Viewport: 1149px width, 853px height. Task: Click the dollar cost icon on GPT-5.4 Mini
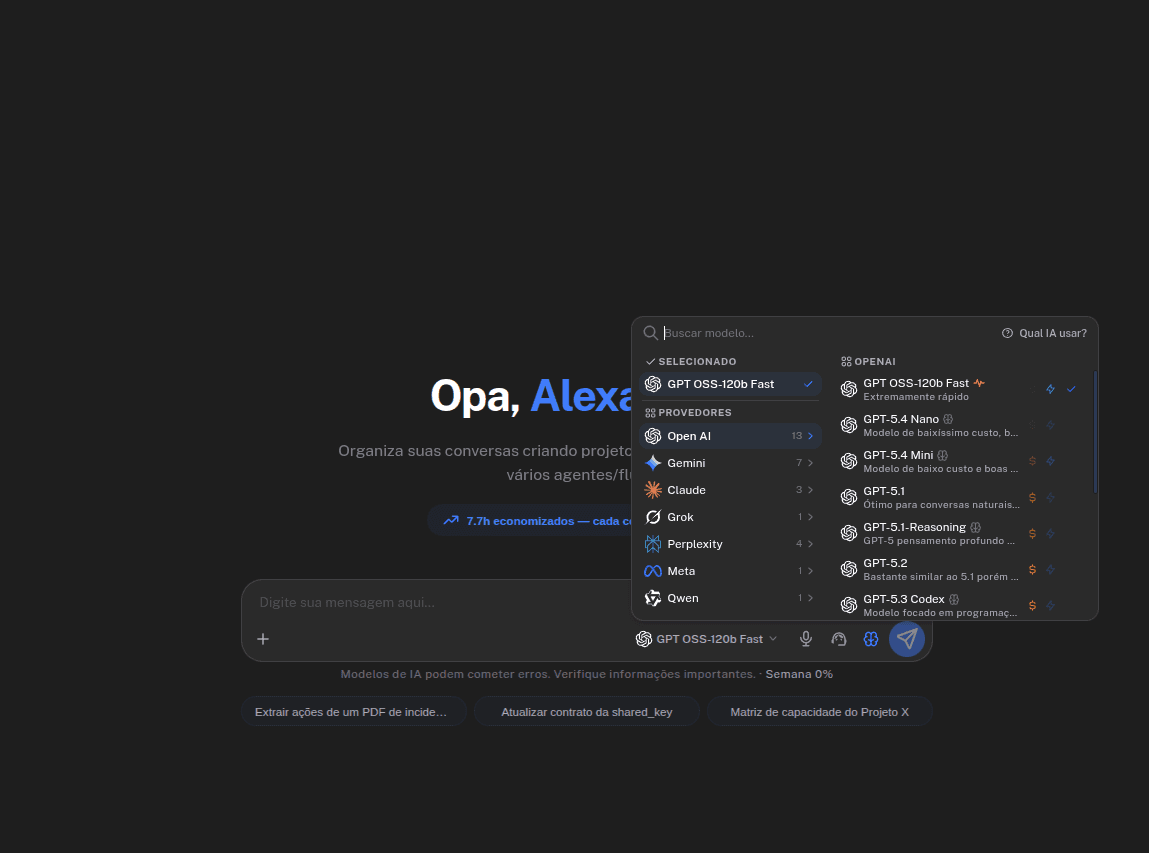[x=1032, y=461]
